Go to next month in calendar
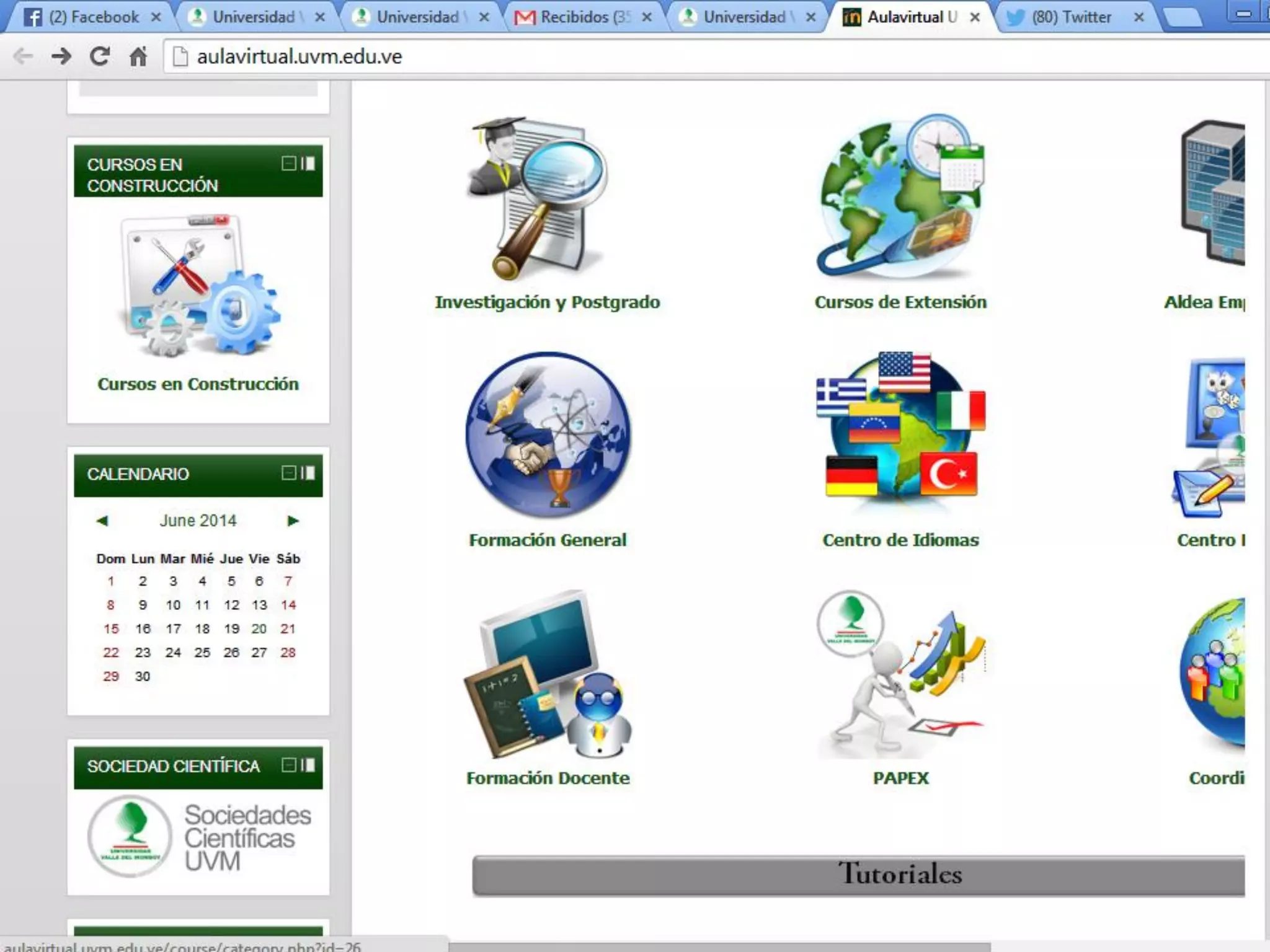Screen dimensions: 1270x952 (293, 521)
